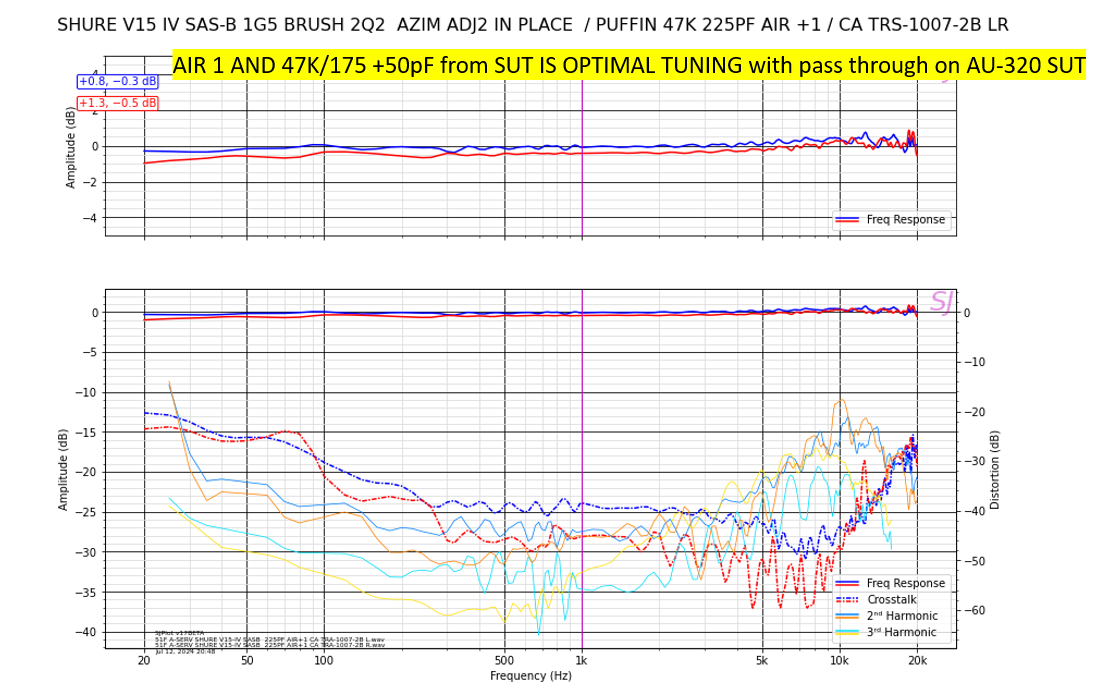Click "Amplitude (dB)" label of the lower chart
The image size is (1105, 691).
click(x=63, y=470)
